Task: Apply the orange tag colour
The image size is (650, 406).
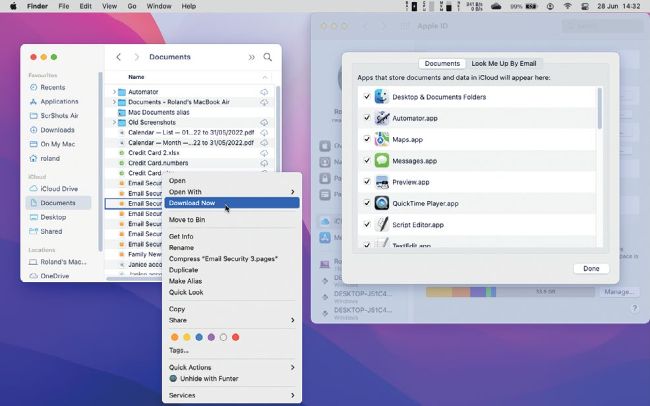Action: [175, 338]
